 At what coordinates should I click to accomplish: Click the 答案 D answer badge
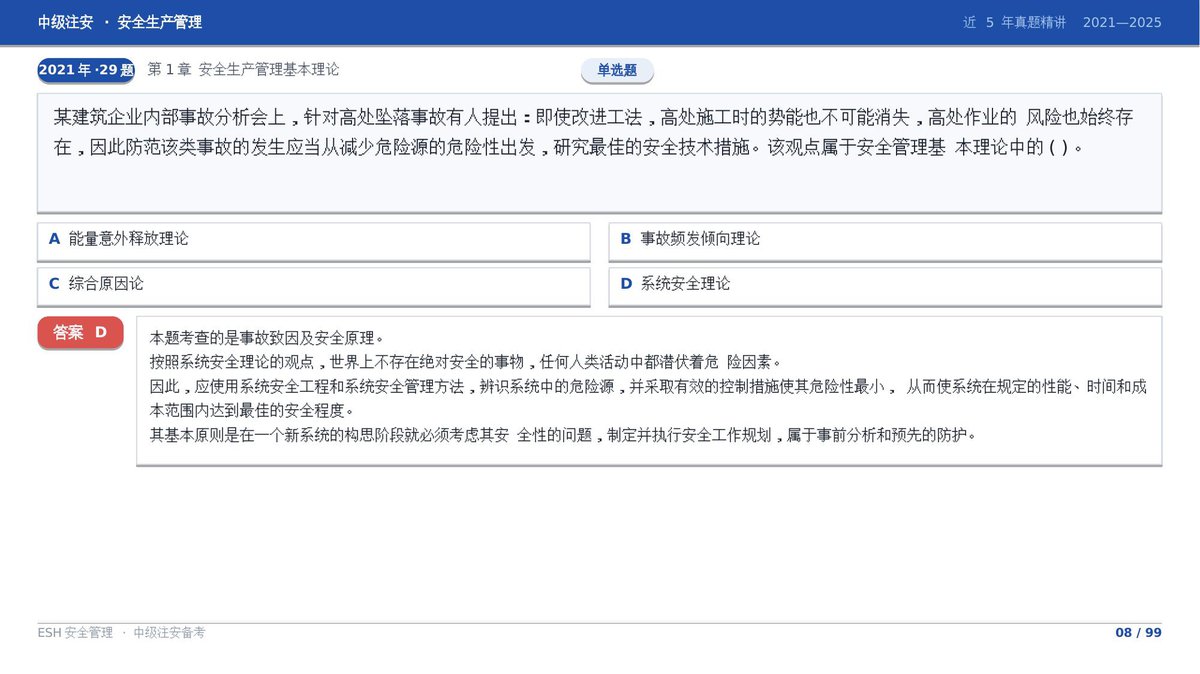tap(80, 333)
